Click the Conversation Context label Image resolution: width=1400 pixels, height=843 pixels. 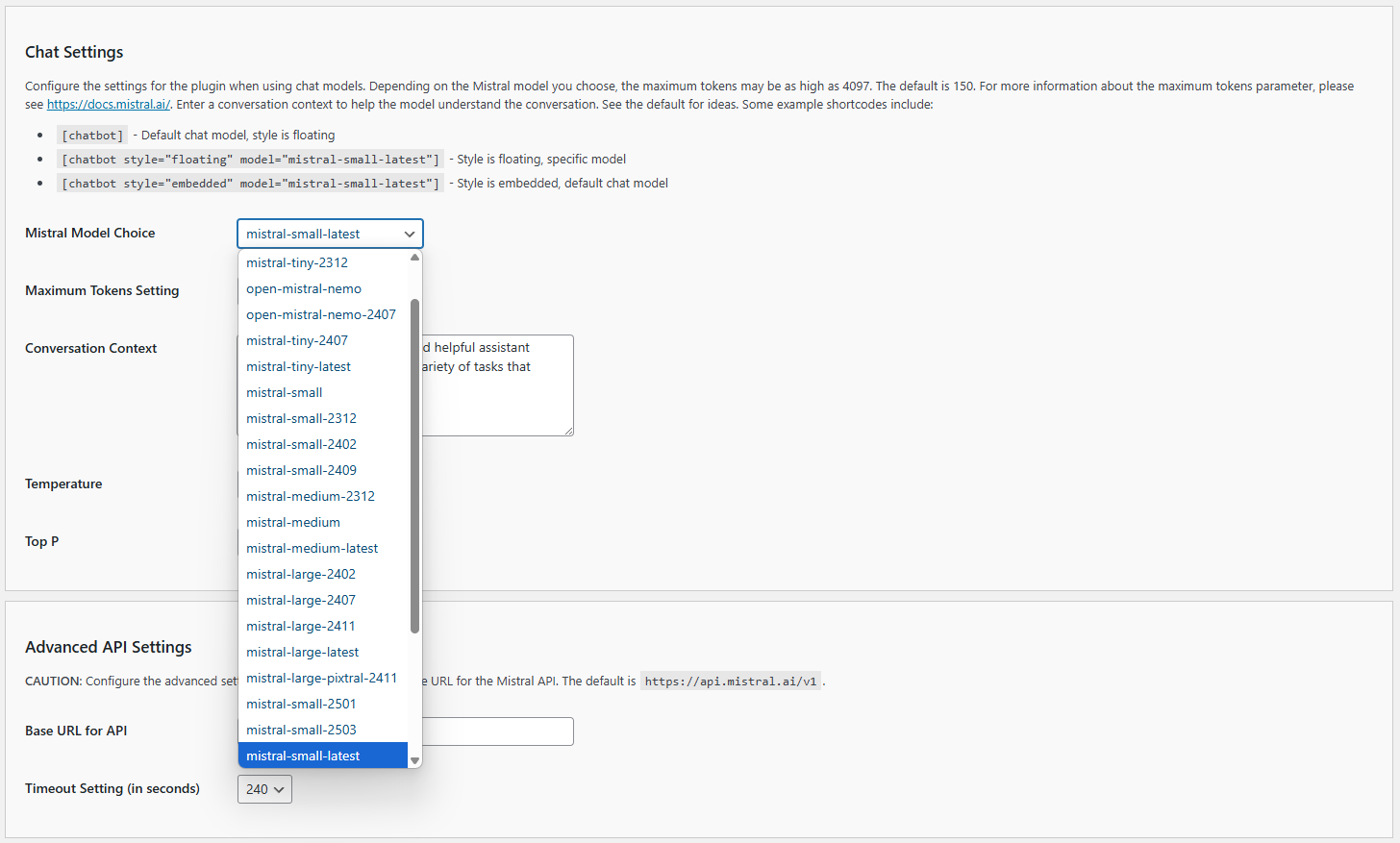91,348
